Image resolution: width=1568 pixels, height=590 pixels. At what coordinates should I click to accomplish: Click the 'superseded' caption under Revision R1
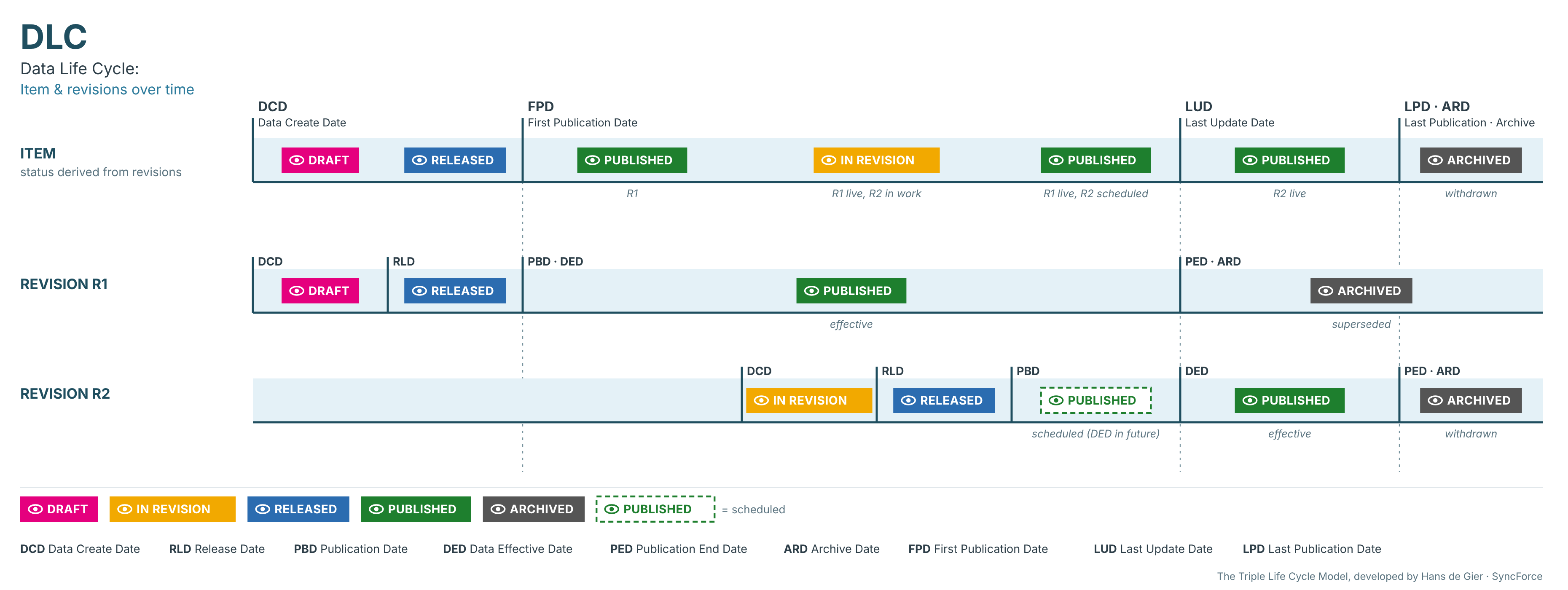[1361, 324]
